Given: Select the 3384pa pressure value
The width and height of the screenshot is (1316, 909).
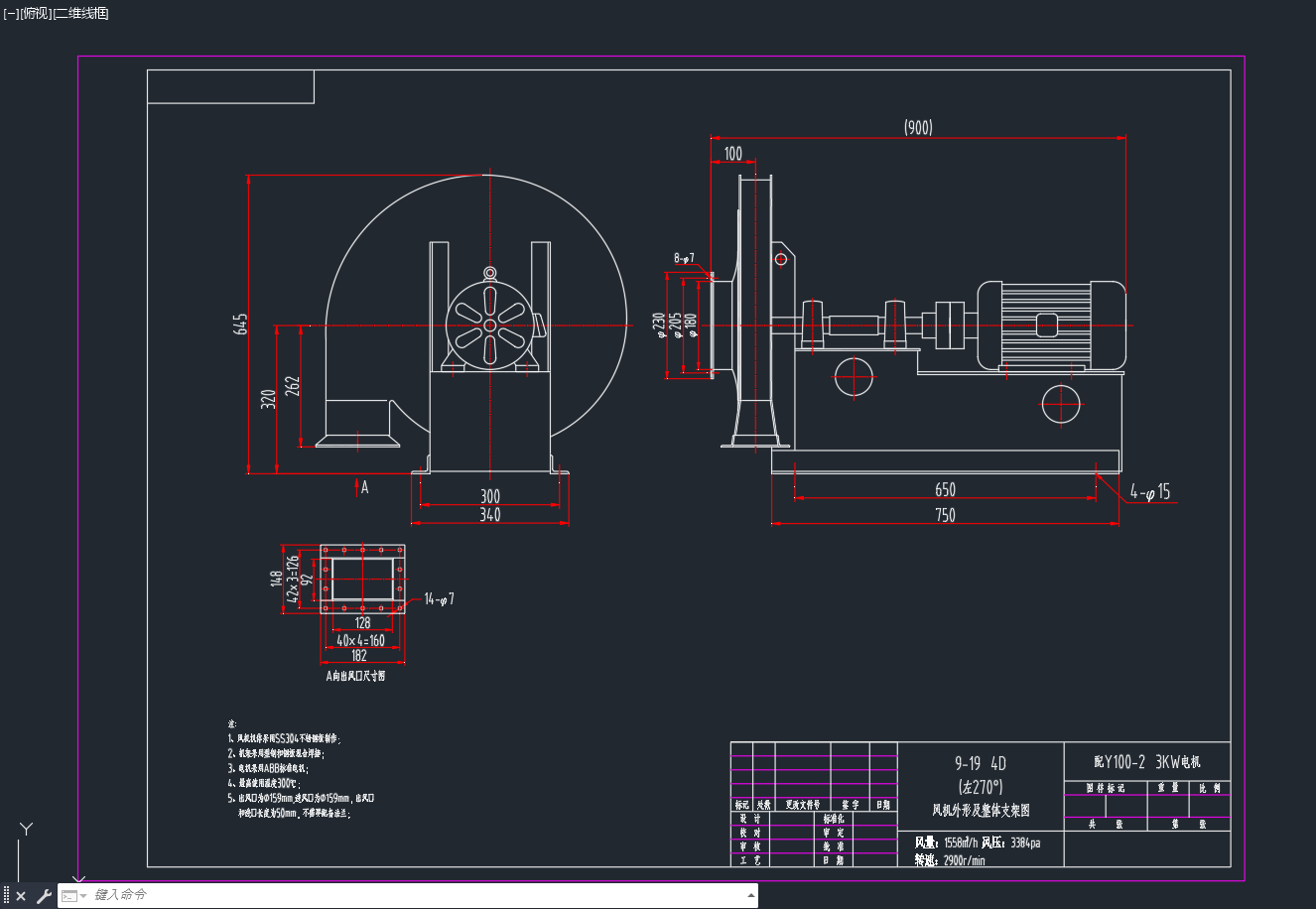Looking at the screenshot, I should (x=1025, y=843).
